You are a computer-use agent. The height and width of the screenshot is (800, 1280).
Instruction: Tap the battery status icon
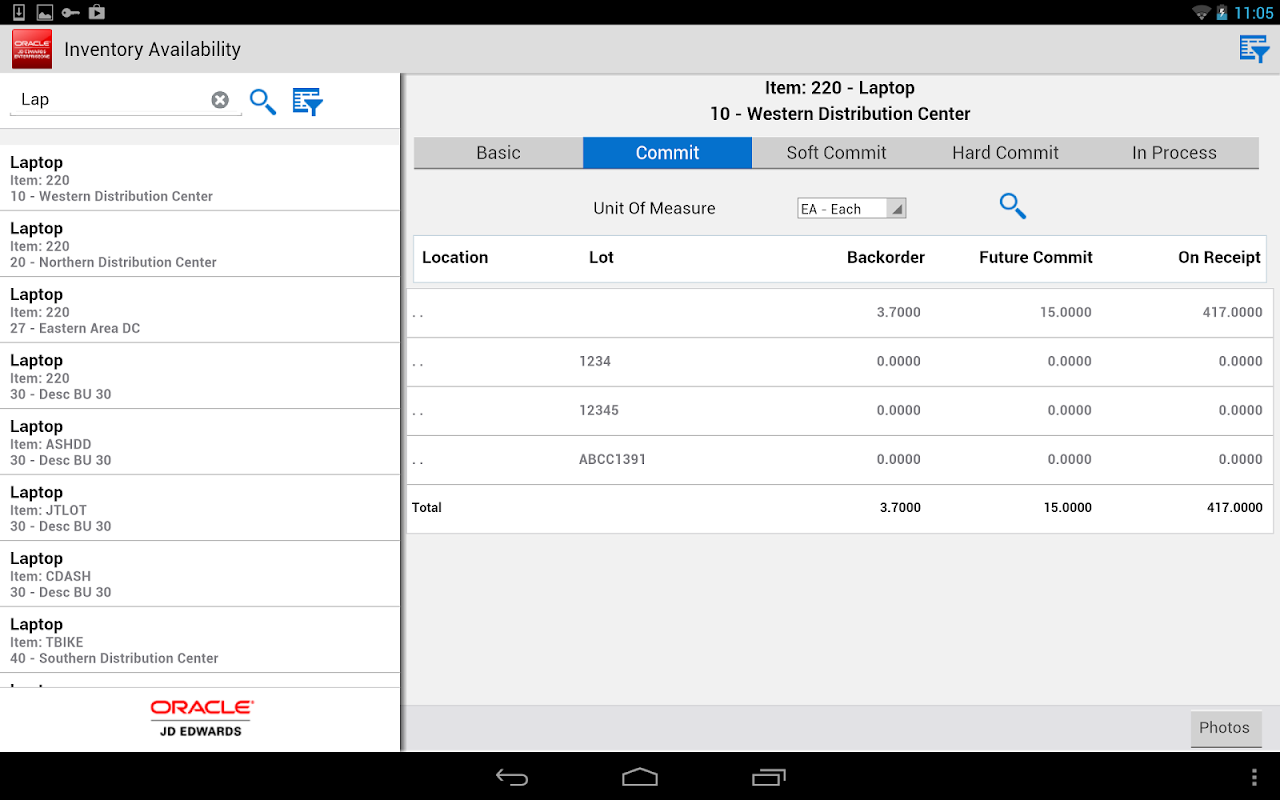pyautogui.click(x=1222, y=12)
